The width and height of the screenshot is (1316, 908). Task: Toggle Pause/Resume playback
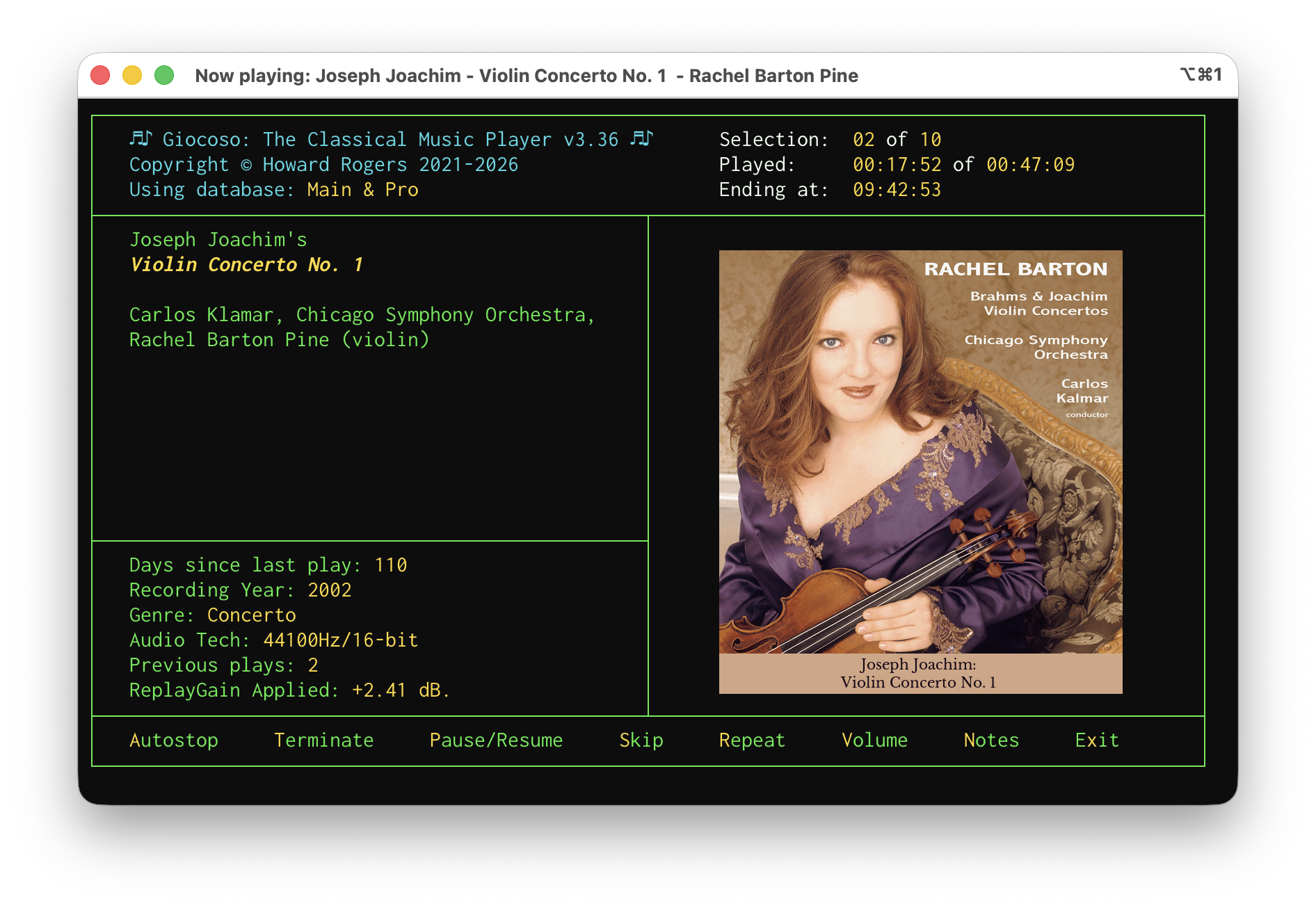click(496, 740)
